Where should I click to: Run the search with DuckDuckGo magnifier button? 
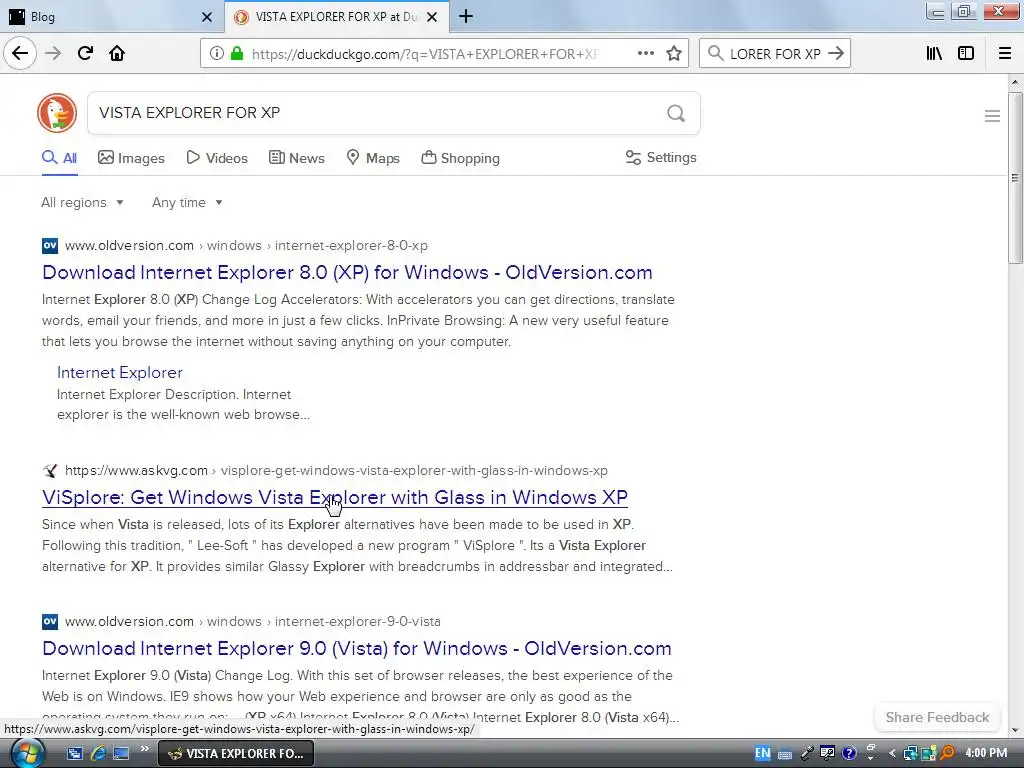676,114
